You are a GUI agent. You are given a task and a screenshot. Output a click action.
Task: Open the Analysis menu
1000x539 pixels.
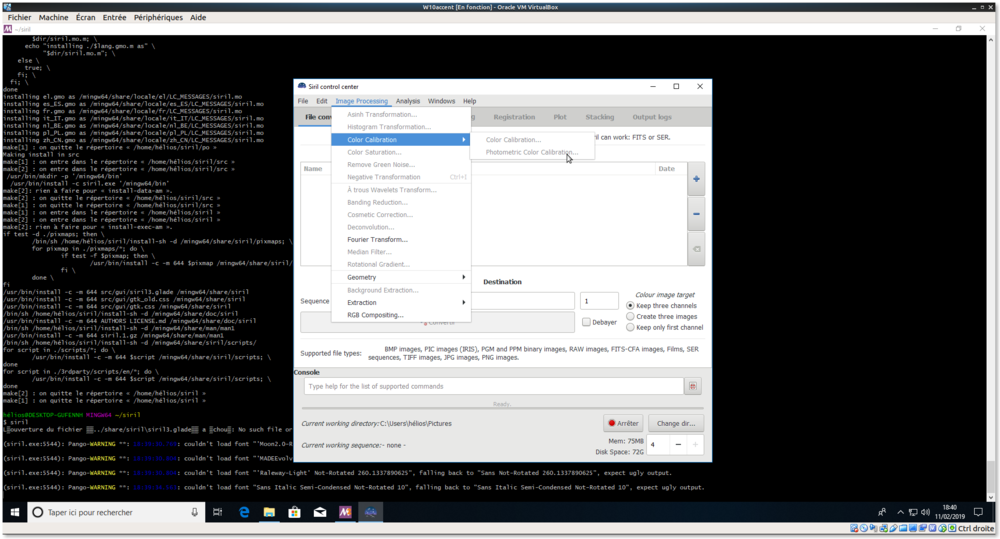tap(408, 101)
